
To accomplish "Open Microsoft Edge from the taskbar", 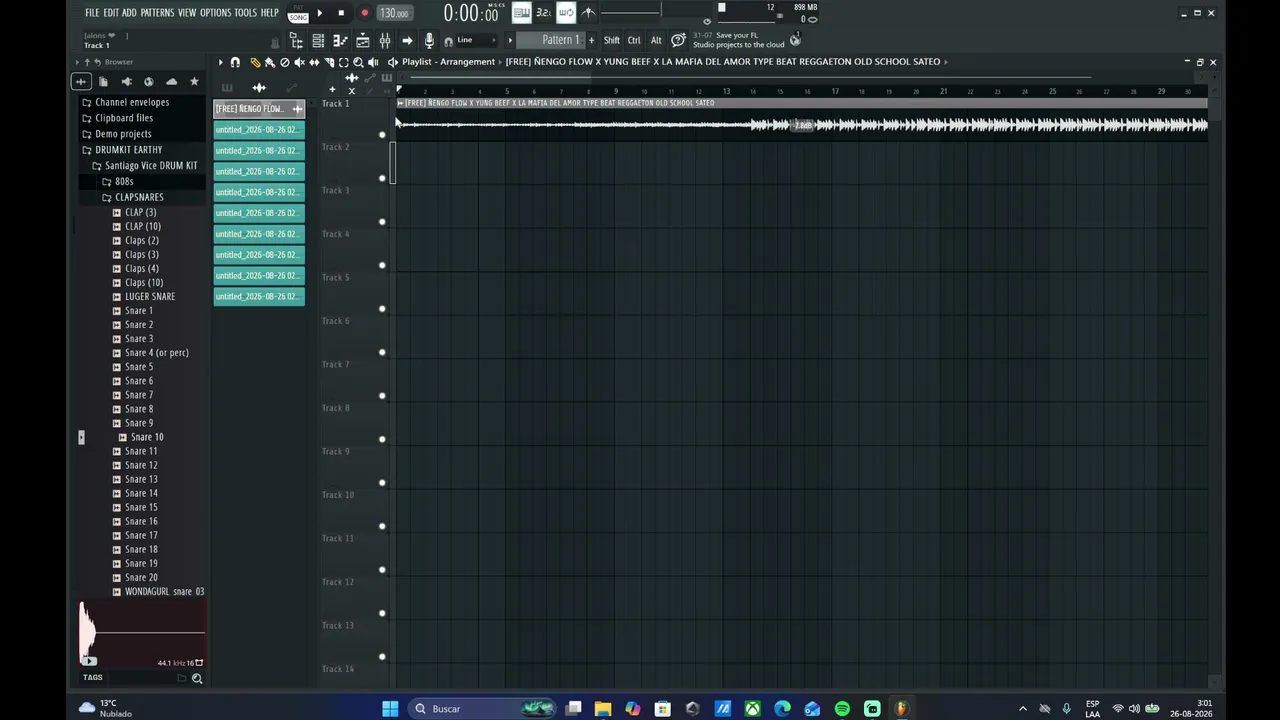I will pyautogui.click(x=782, y=709).
